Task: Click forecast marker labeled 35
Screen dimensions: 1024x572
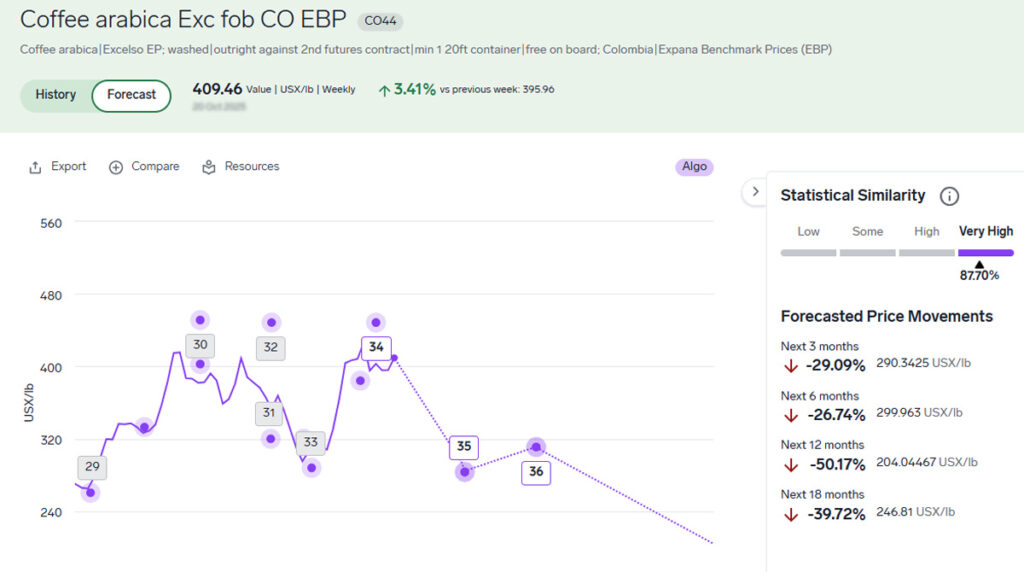Action: (x=464, y=447)
